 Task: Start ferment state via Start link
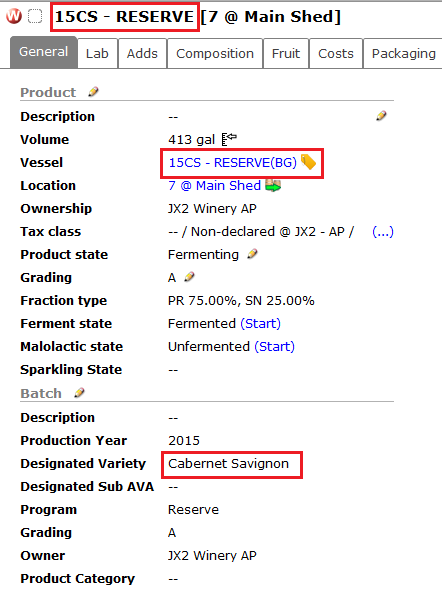(260, 323)
